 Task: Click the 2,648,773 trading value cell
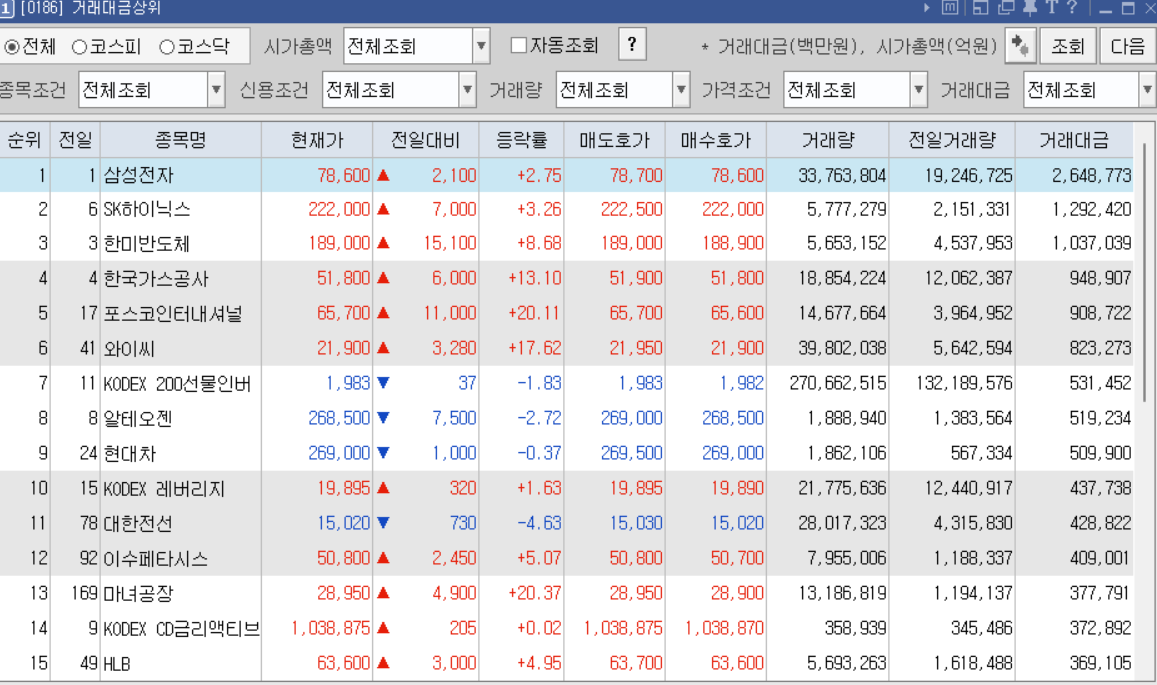click(x=1091, y=176)
